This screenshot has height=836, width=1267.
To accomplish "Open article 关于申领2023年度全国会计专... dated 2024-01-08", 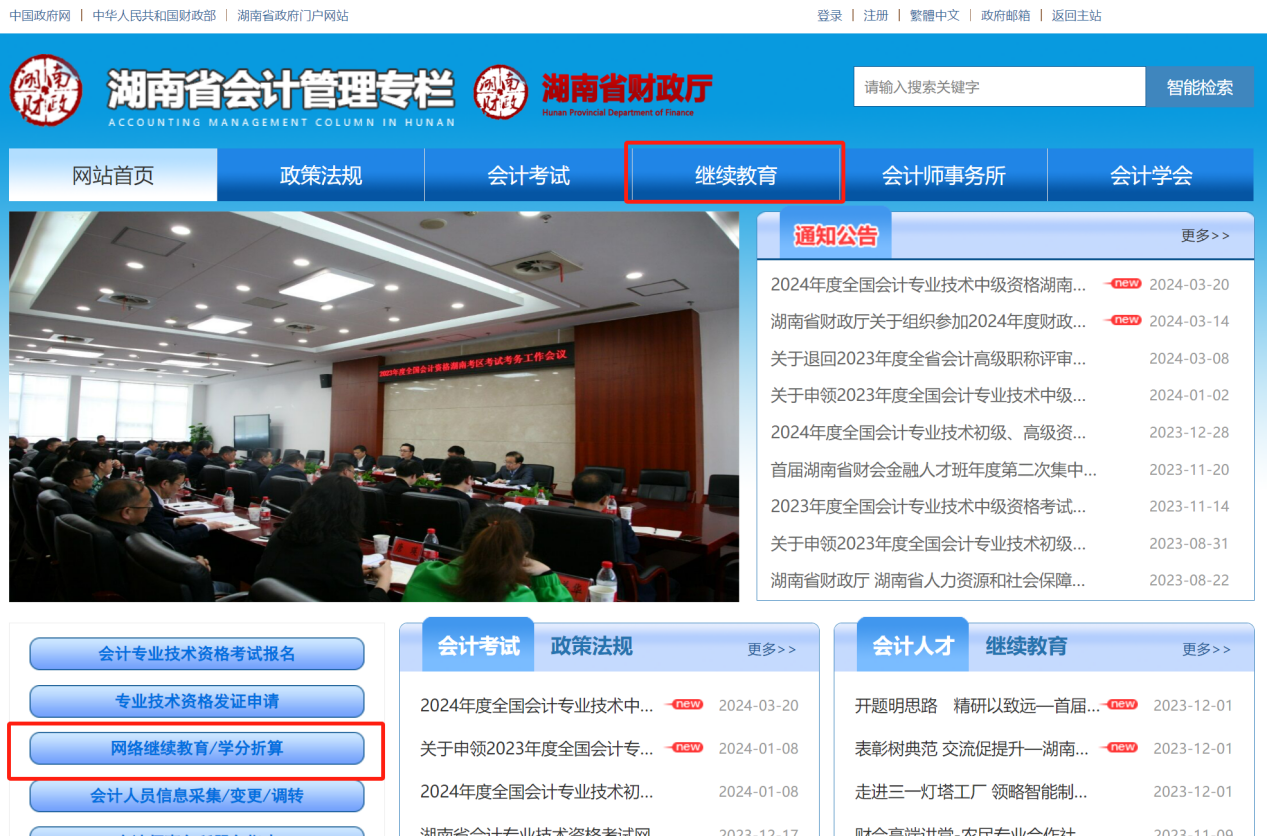I will (x=537, y=749).
